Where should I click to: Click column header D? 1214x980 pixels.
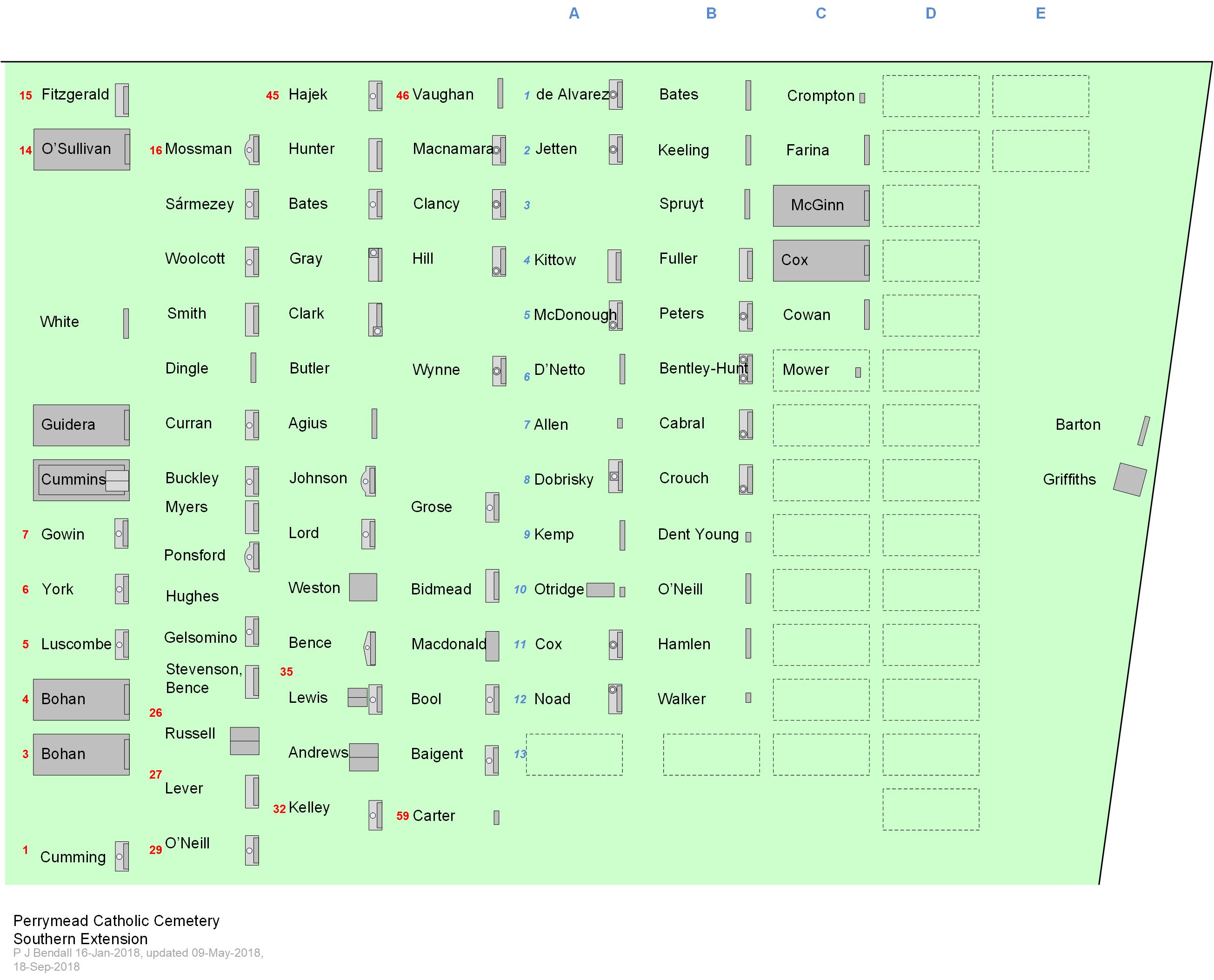[931, 13]
